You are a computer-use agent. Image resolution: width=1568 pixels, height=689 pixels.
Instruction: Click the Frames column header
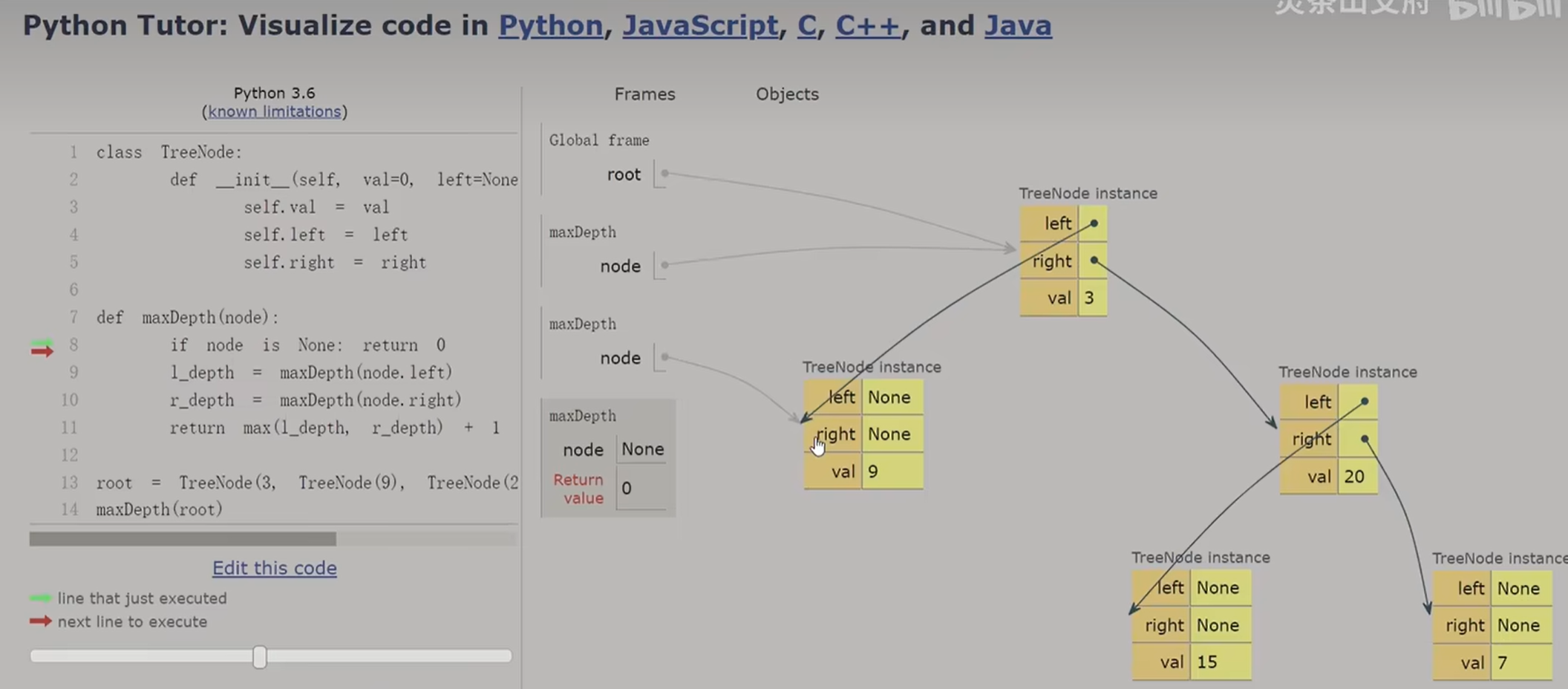[x=644, y=94]
